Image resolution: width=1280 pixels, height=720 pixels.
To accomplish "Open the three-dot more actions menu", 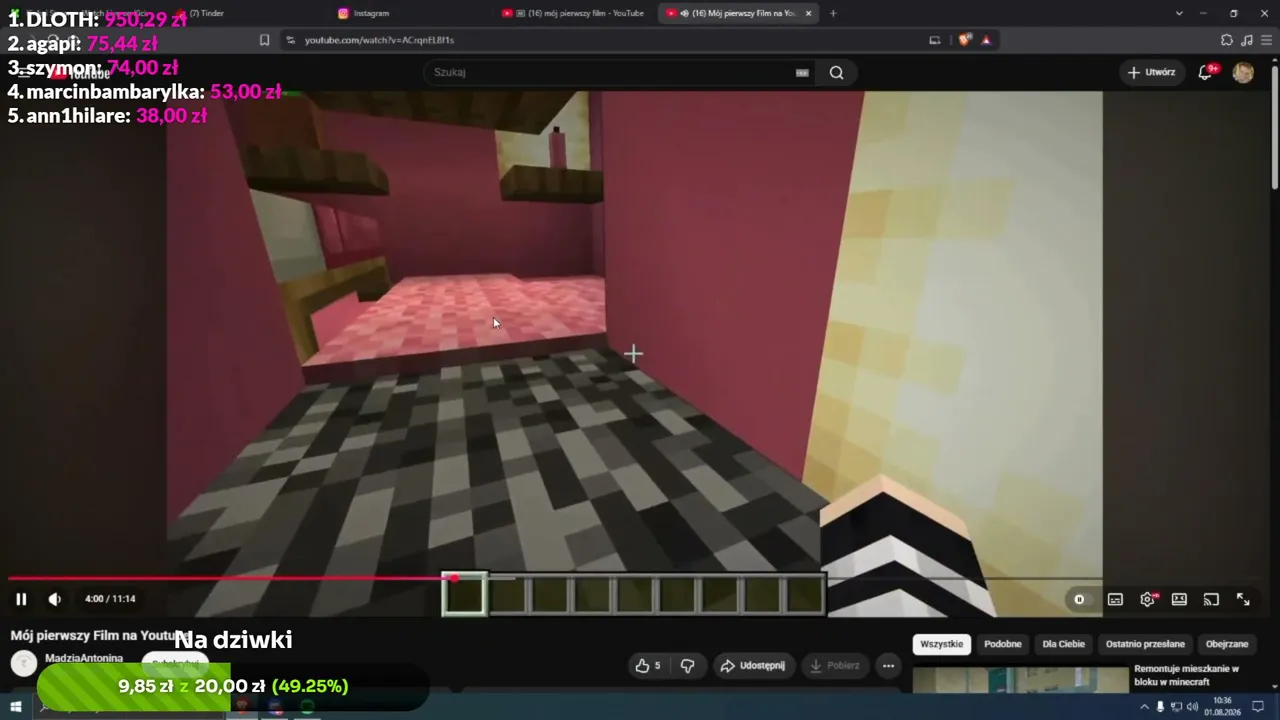I will (x=888, y=665).
